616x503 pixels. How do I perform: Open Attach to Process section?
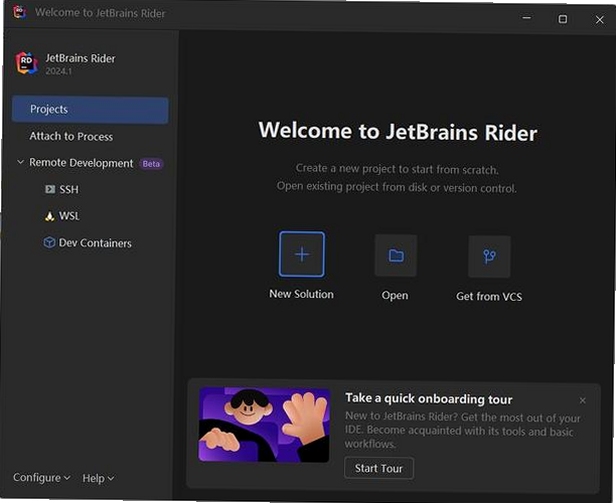click(71, 136)
